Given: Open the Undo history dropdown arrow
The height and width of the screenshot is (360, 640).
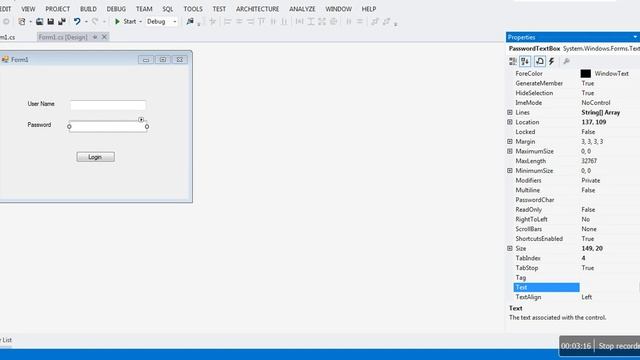Looking at the screenshot, I should click(x=86, y=22).
